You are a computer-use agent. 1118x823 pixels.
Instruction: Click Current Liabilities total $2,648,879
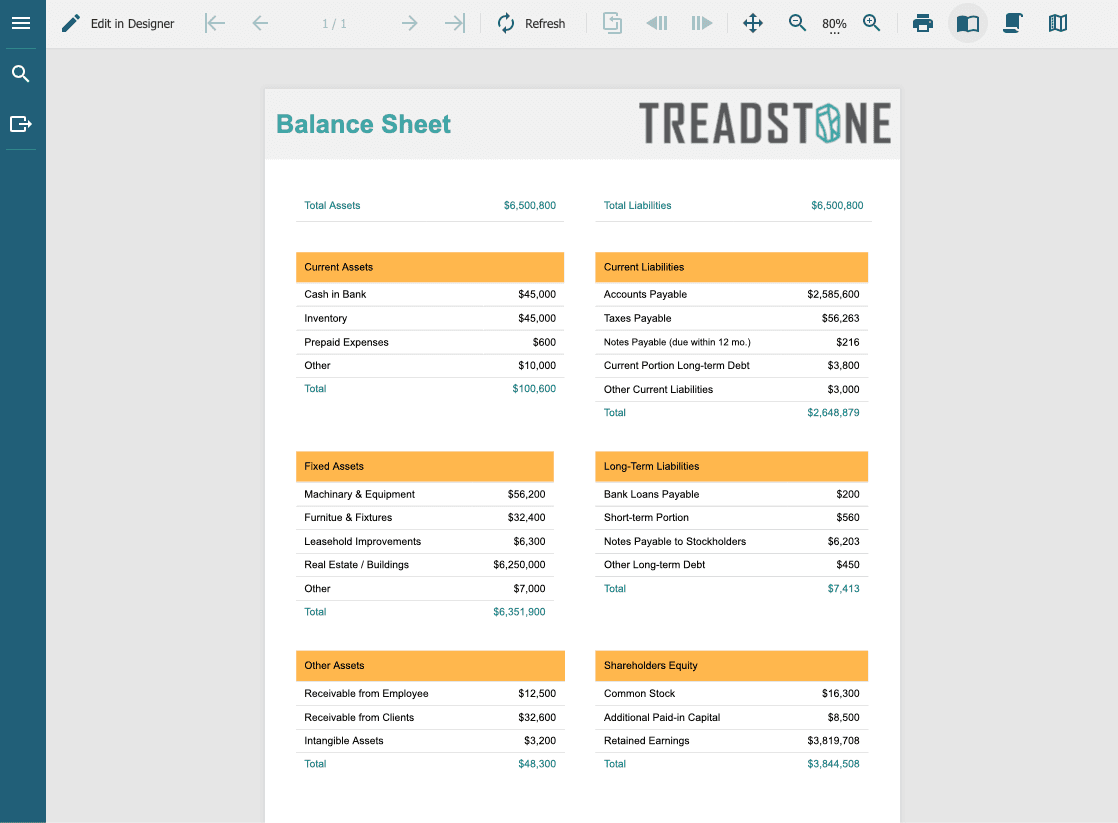point(834,412)
